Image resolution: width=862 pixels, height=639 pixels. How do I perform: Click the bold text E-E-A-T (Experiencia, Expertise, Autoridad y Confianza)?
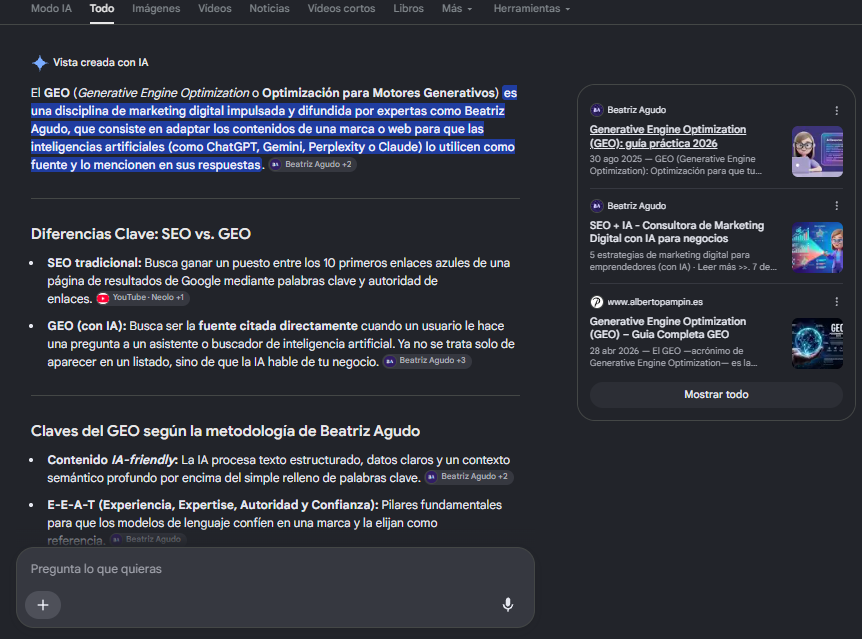(212, 505)
